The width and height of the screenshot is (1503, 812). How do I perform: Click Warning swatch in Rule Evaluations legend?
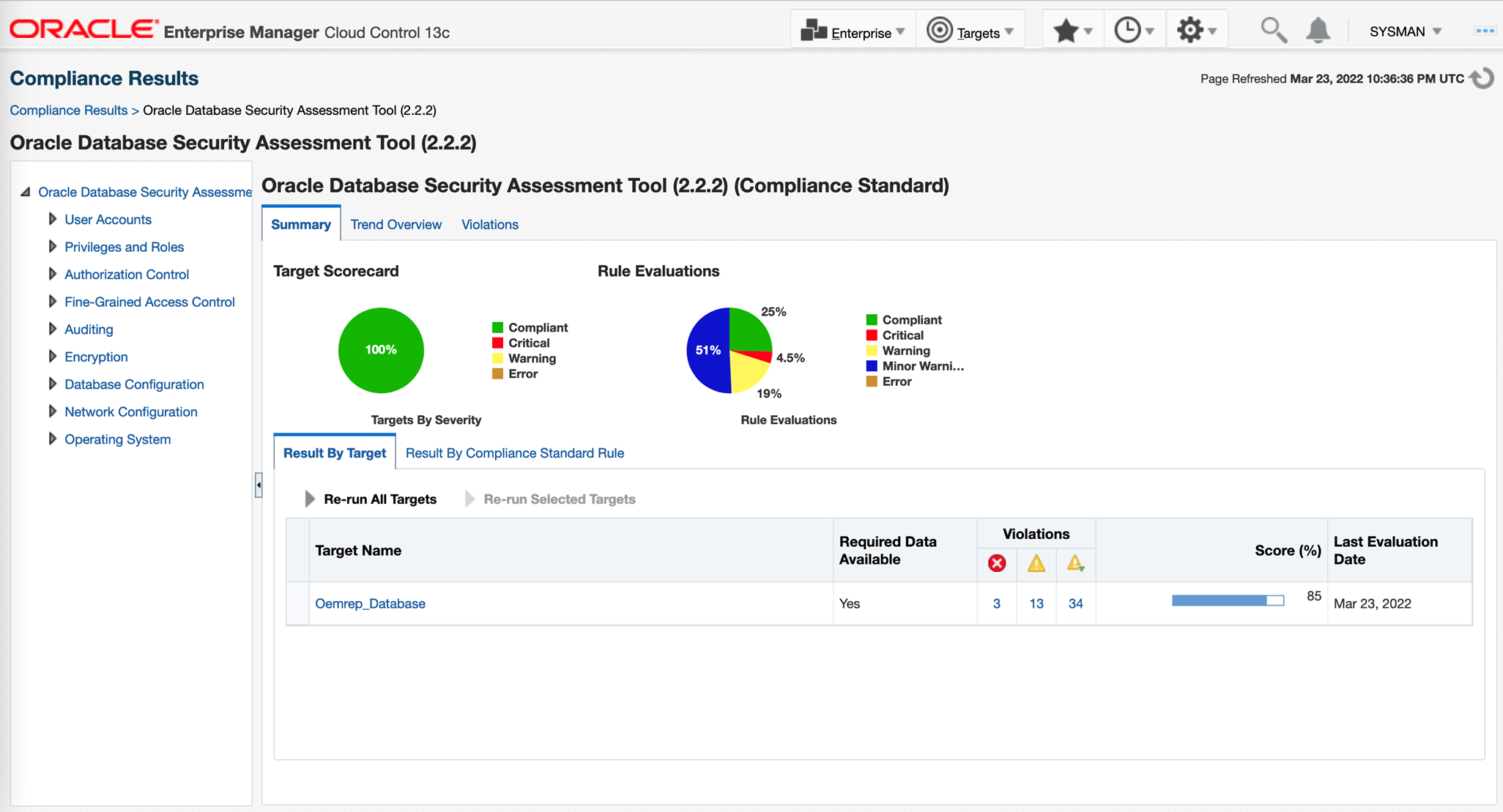872,350
